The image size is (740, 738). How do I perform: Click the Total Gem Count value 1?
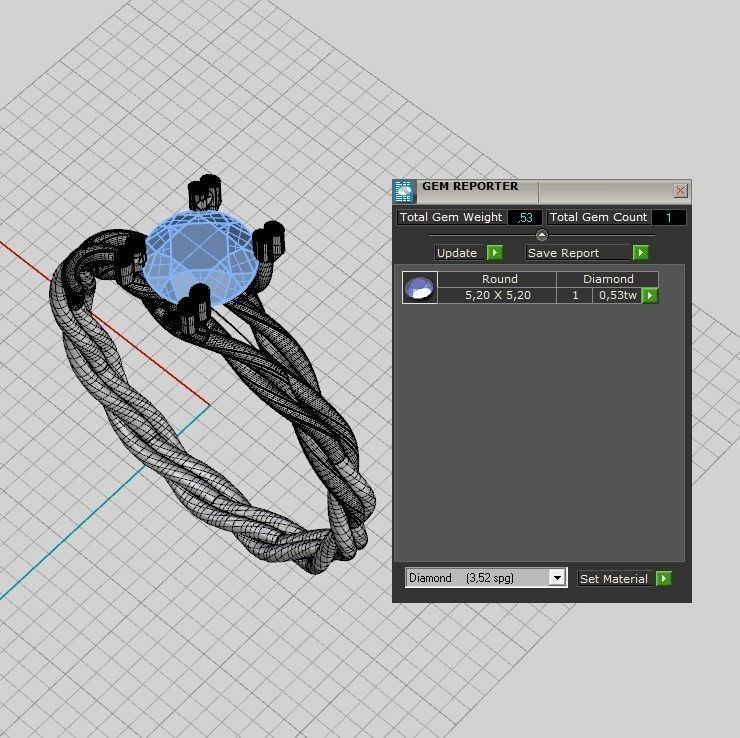pyautogui.click(x=669, y=218)
